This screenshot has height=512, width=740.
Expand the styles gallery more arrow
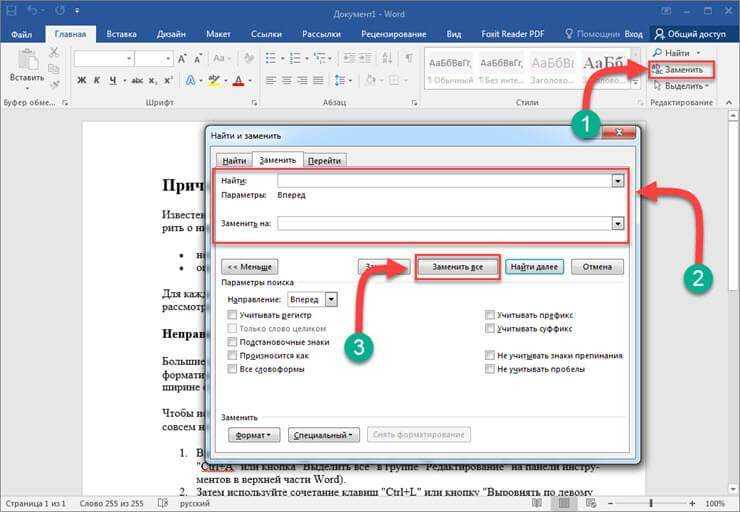[636, 84]
